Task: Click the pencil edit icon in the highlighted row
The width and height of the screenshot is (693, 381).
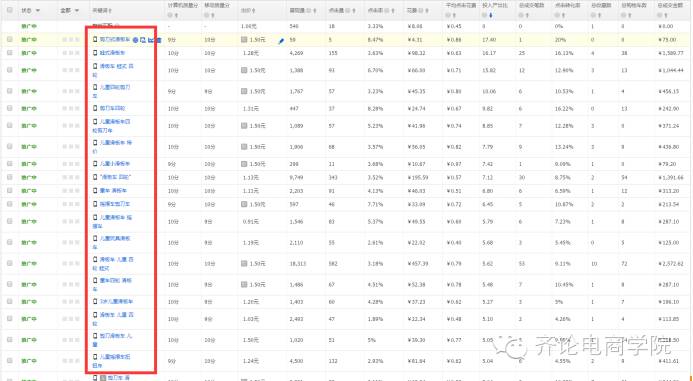Action: 281,41
